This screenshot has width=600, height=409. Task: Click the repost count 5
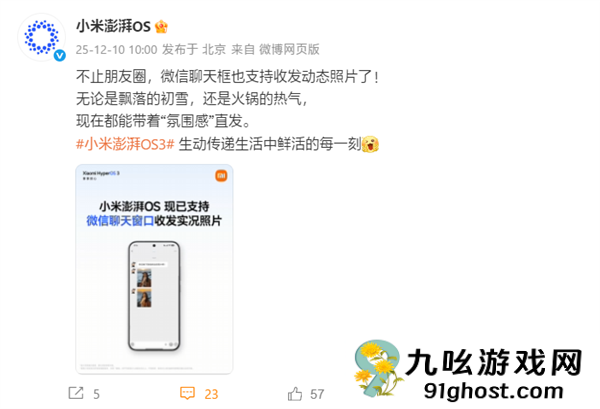(96, 394)
